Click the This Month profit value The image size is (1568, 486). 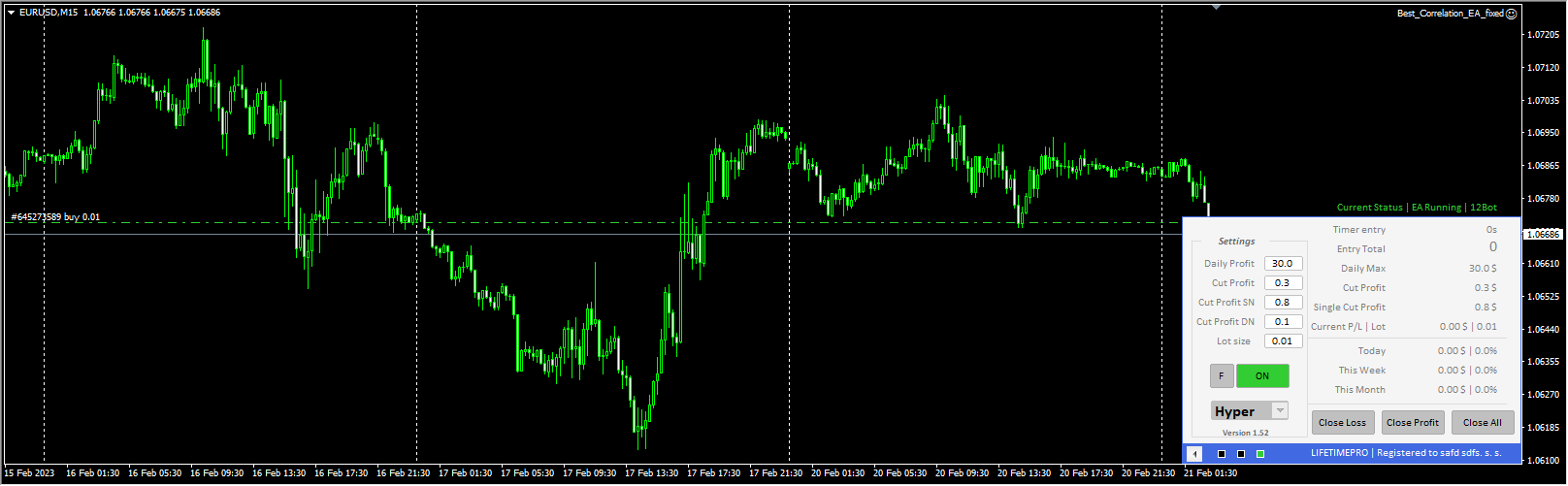click(1468, 390)
